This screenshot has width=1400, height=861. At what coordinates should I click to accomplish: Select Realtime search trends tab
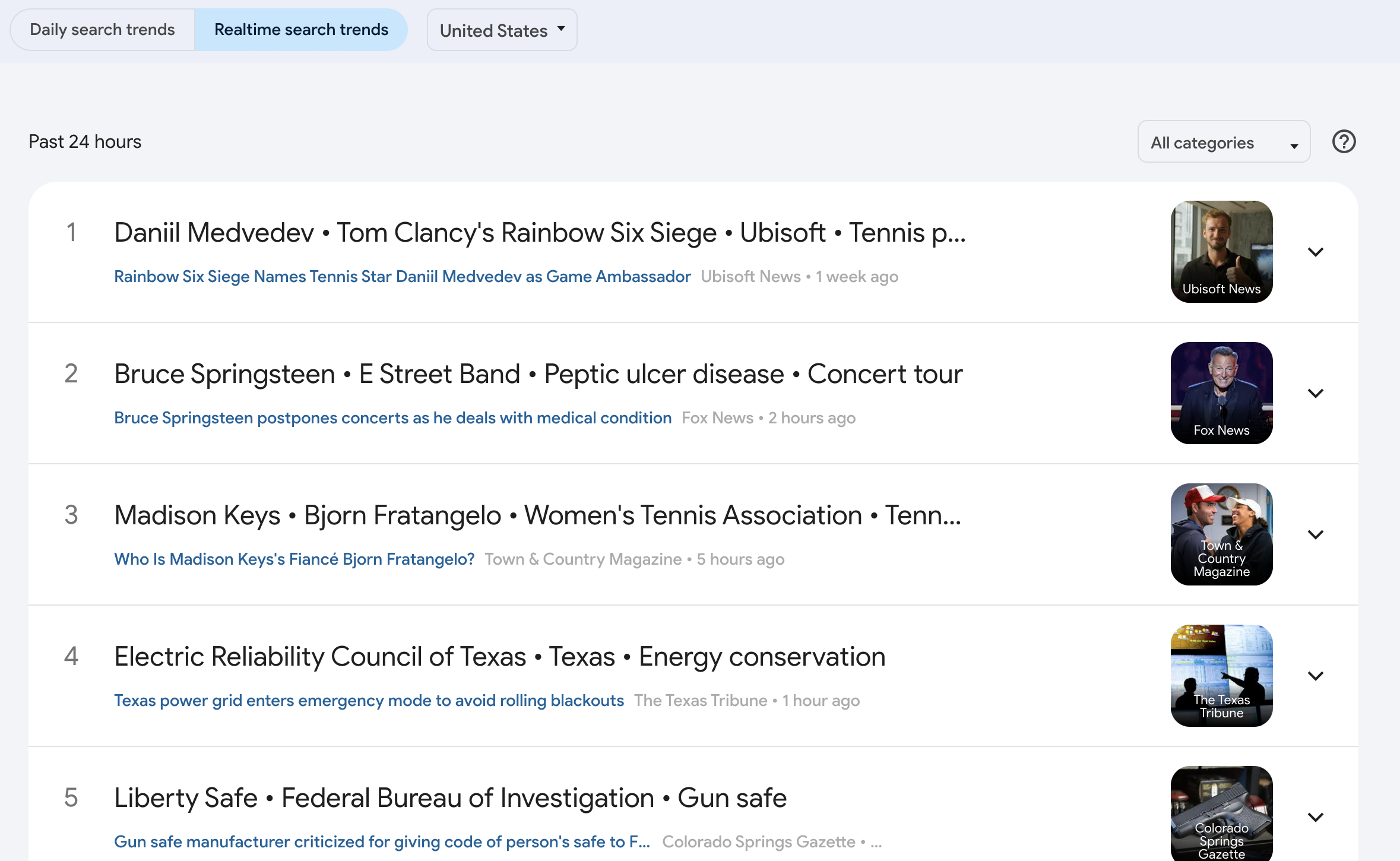click(301, 30)
